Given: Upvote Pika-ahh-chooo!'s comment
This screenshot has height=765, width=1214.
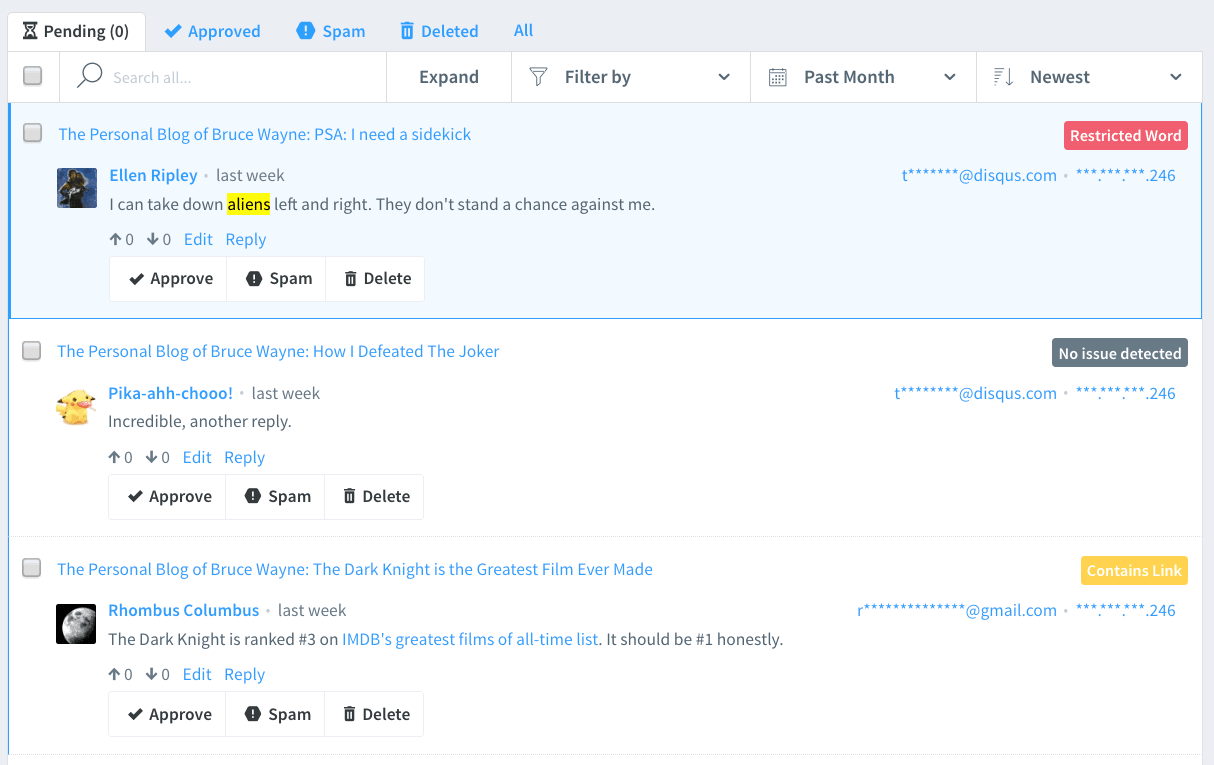Looking at the screenshot, I should [x=115, y=458].
